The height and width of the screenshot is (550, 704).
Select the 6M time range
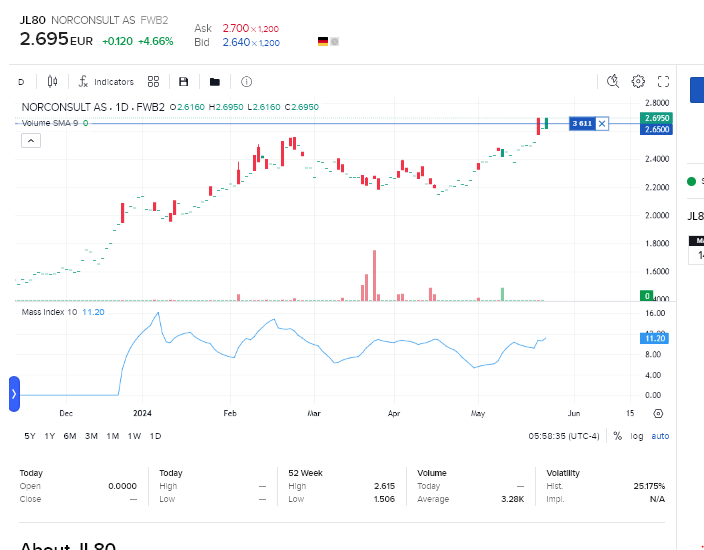[x=70, y=436]
